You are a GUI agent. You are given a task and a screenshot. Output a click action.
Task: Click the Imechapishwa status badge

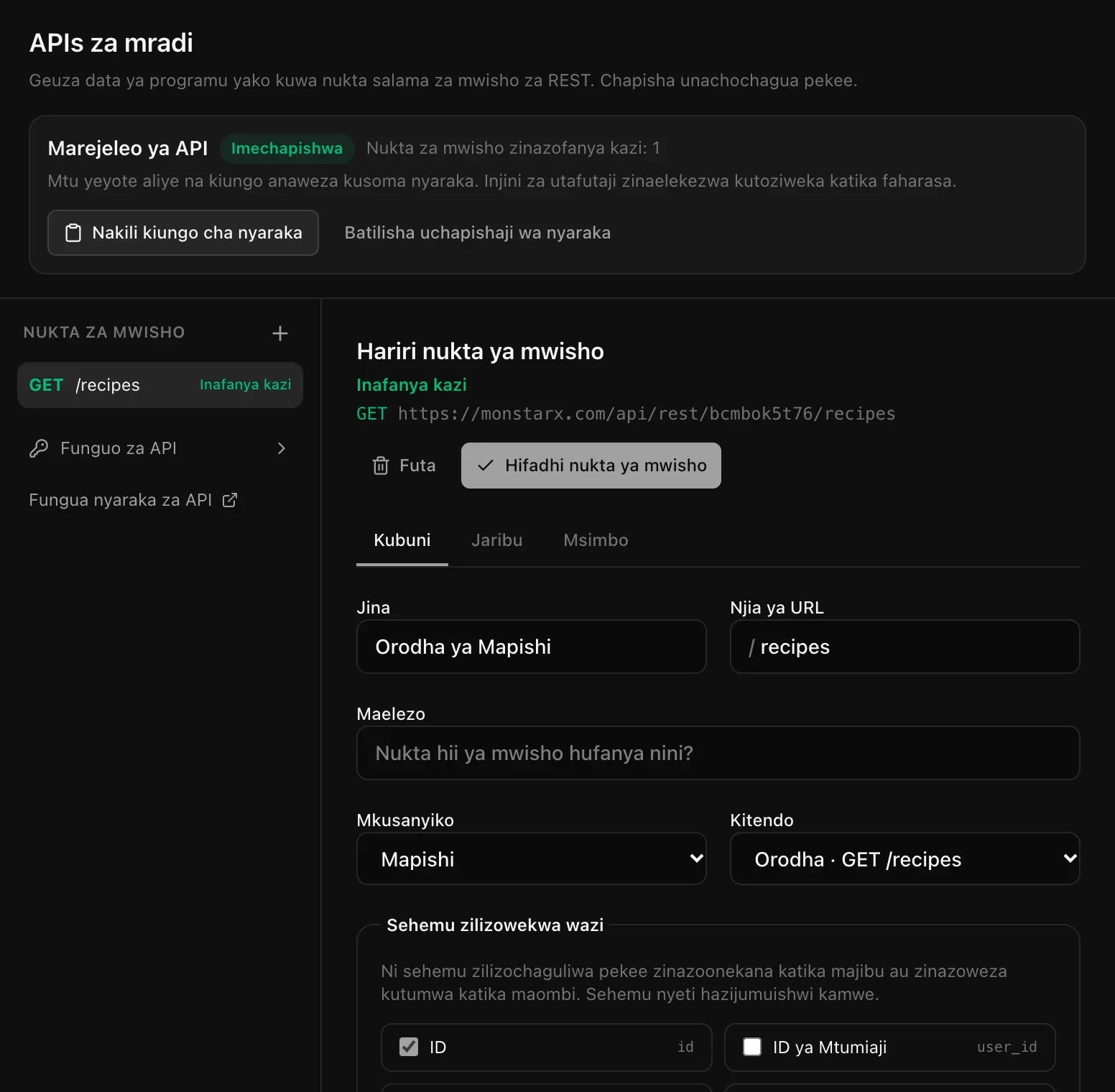[287, 148]
